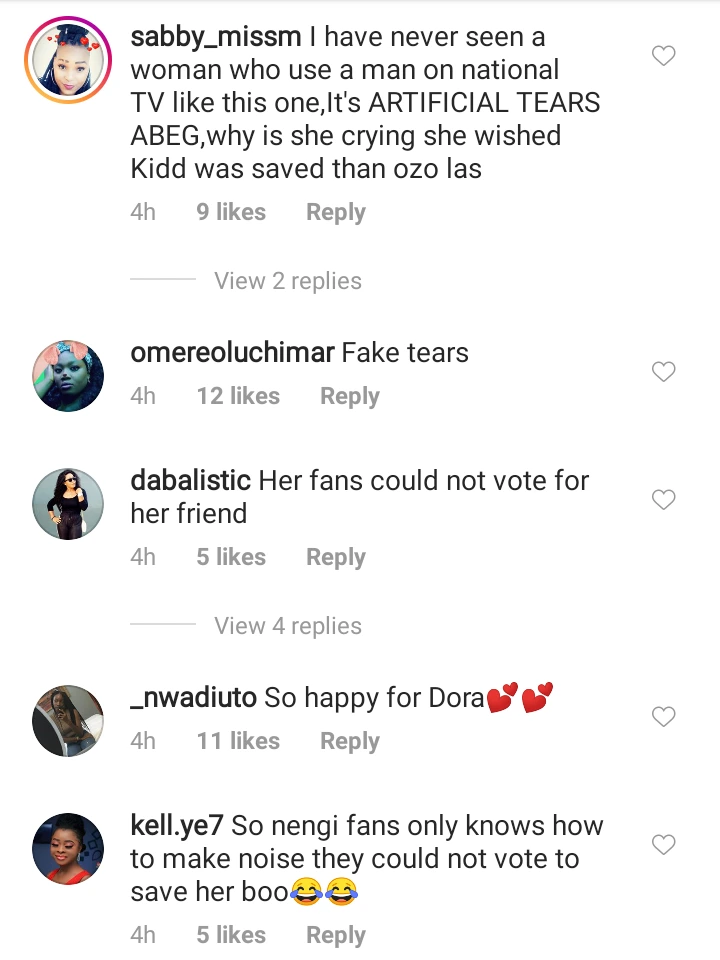View _nwadiuto's profile picture
This screenshot has height=960, width=720.
point(68,720)
